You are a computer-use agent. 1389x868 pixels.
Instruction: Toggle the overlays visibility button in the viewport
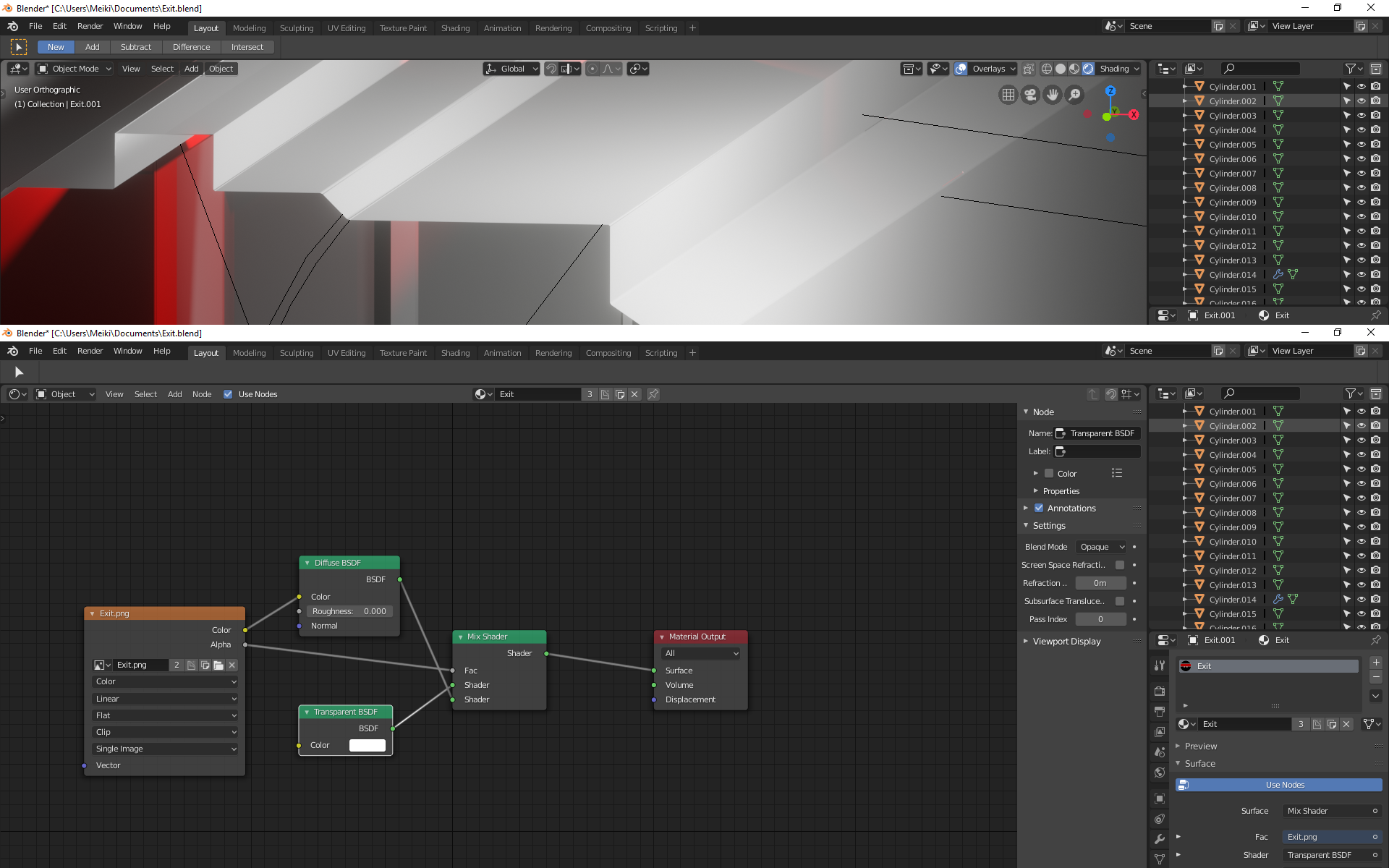(961, 69)
